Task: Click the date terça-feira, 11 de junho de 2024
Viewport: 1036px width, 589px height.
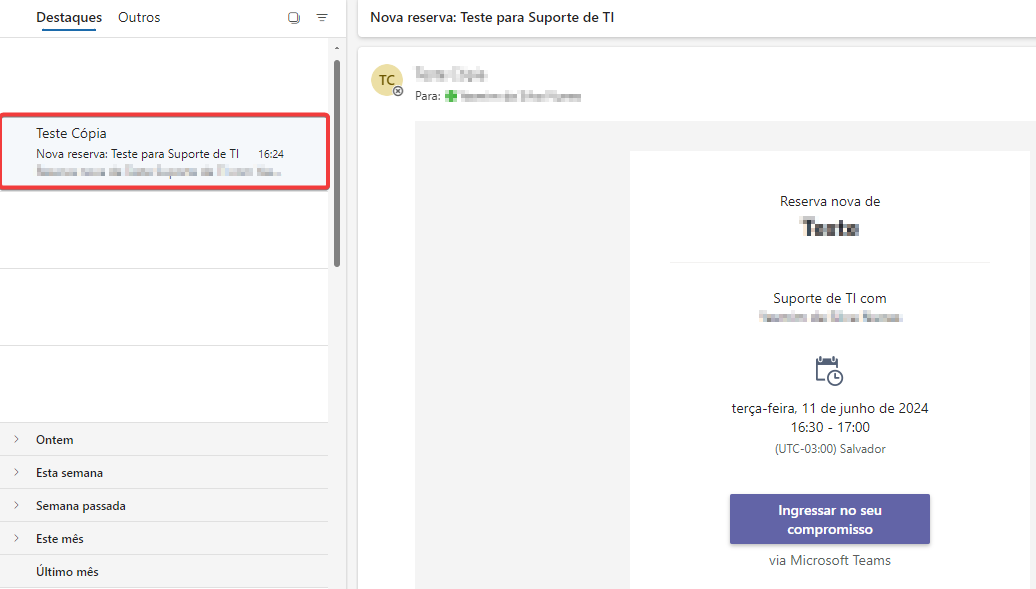Action: [x=830, y=409]
